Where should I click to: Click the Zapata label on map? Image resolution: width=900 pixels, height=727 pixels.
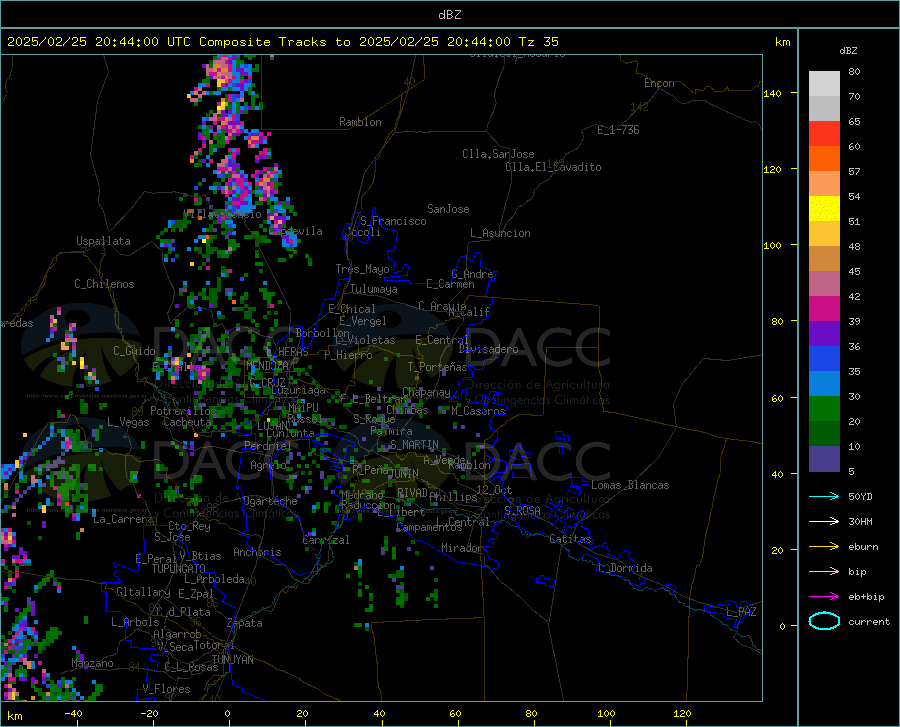click(x=245, y=623)
